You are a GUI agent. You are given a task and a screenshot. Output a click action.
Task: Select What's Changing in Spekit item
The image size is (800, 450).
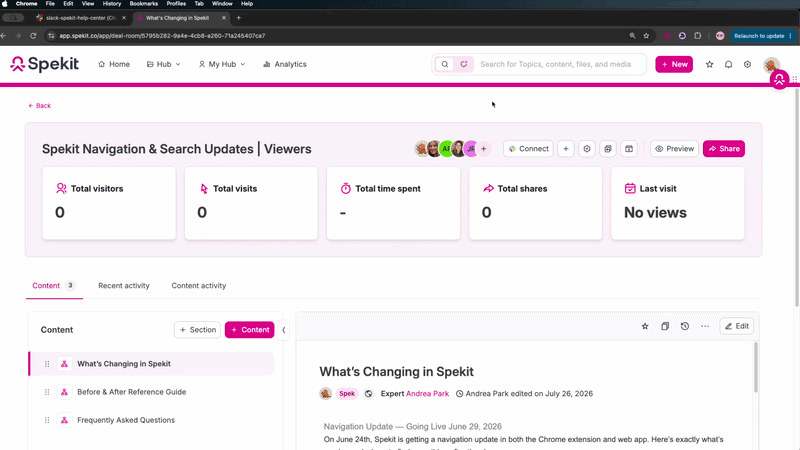pos(152,364)
